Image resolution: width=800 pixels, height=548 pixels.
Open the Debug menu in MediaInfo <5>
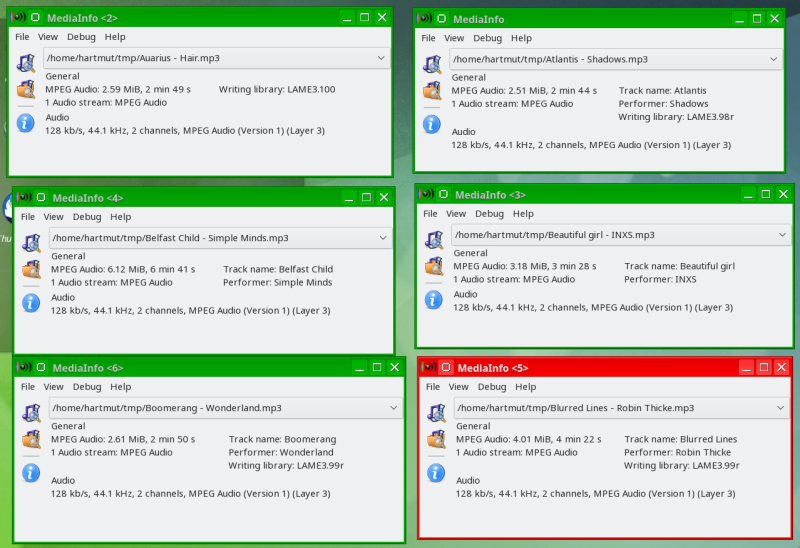(x=492, y=387)
